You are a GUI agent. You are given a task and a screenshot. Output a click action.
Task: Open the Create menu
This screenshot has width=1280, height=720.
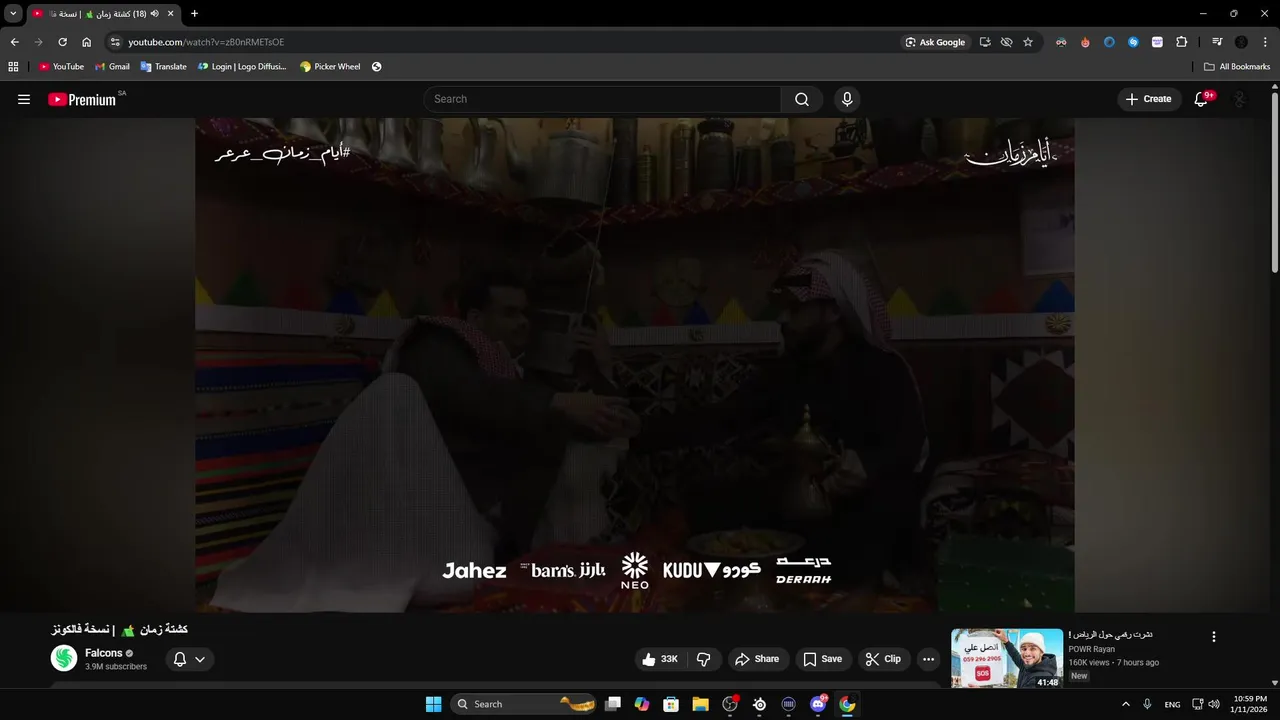coord(1149,99)
